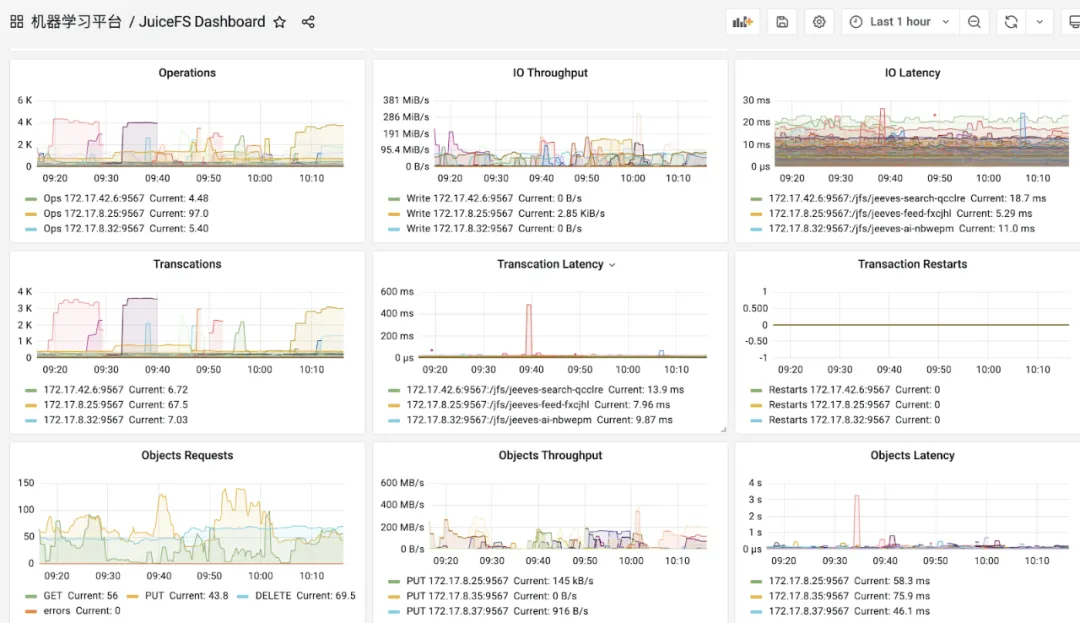Open dashboard grid icon beside 机器学习平台
The height and width of the screenshot is (623, 1080).
(x=17, y=22)
